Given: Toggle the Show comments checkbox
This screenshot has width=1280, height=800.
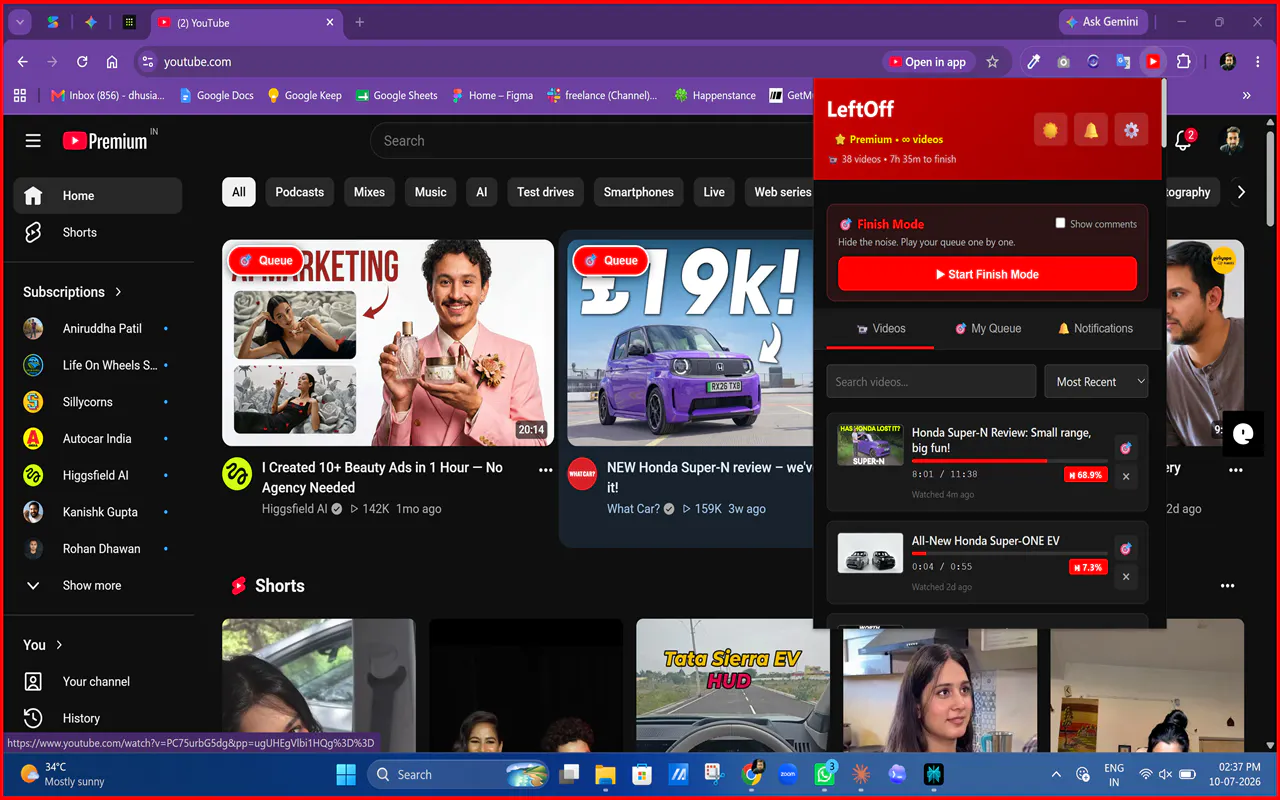Looking at the screenshot, I should pyautogui.click(x=1060, y=223).
